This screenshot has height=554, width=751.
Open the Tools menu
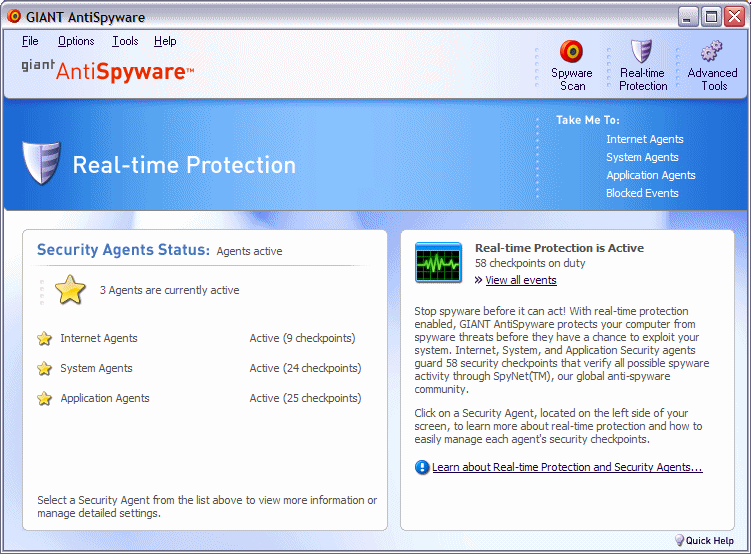125,41
